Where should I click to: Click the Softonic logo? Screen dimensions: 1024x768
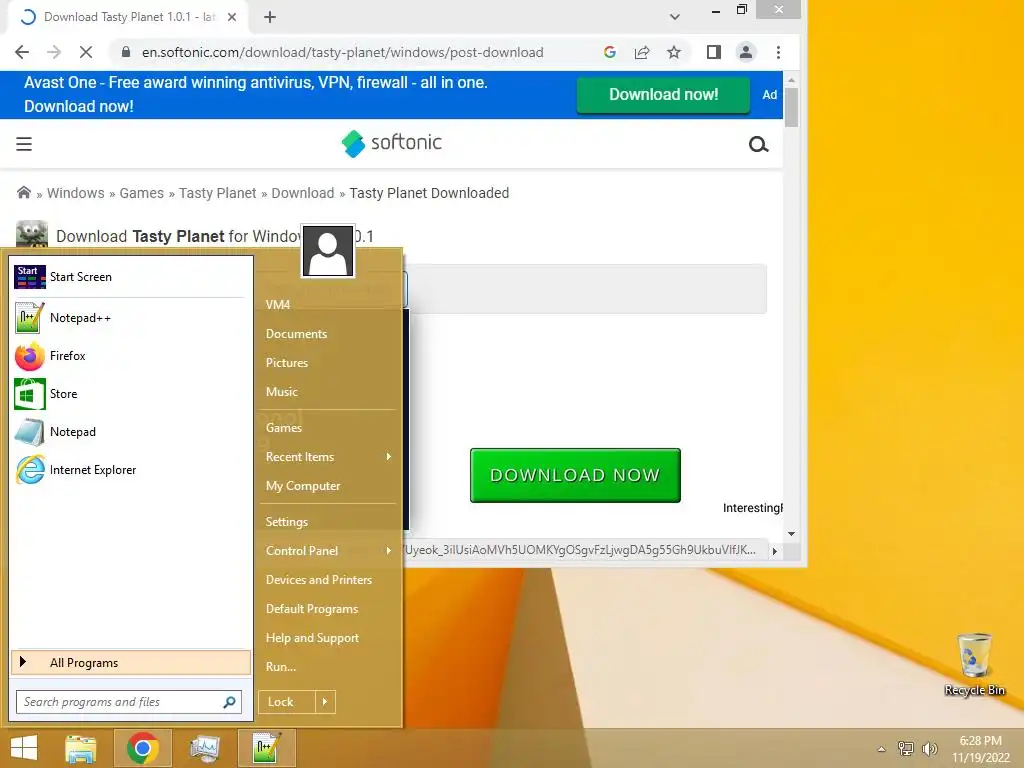point(392,143)
